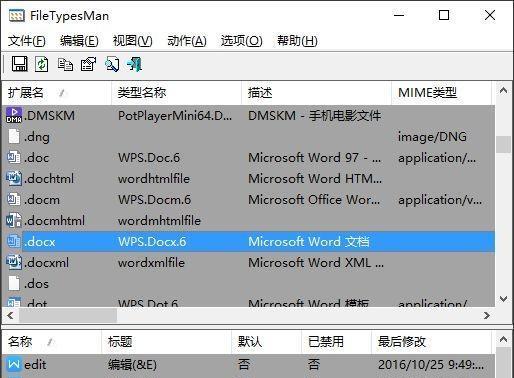This screenshot has height=378, width=514.
Task: Click the file list scroll down arrow
Action: coord(504,299)
